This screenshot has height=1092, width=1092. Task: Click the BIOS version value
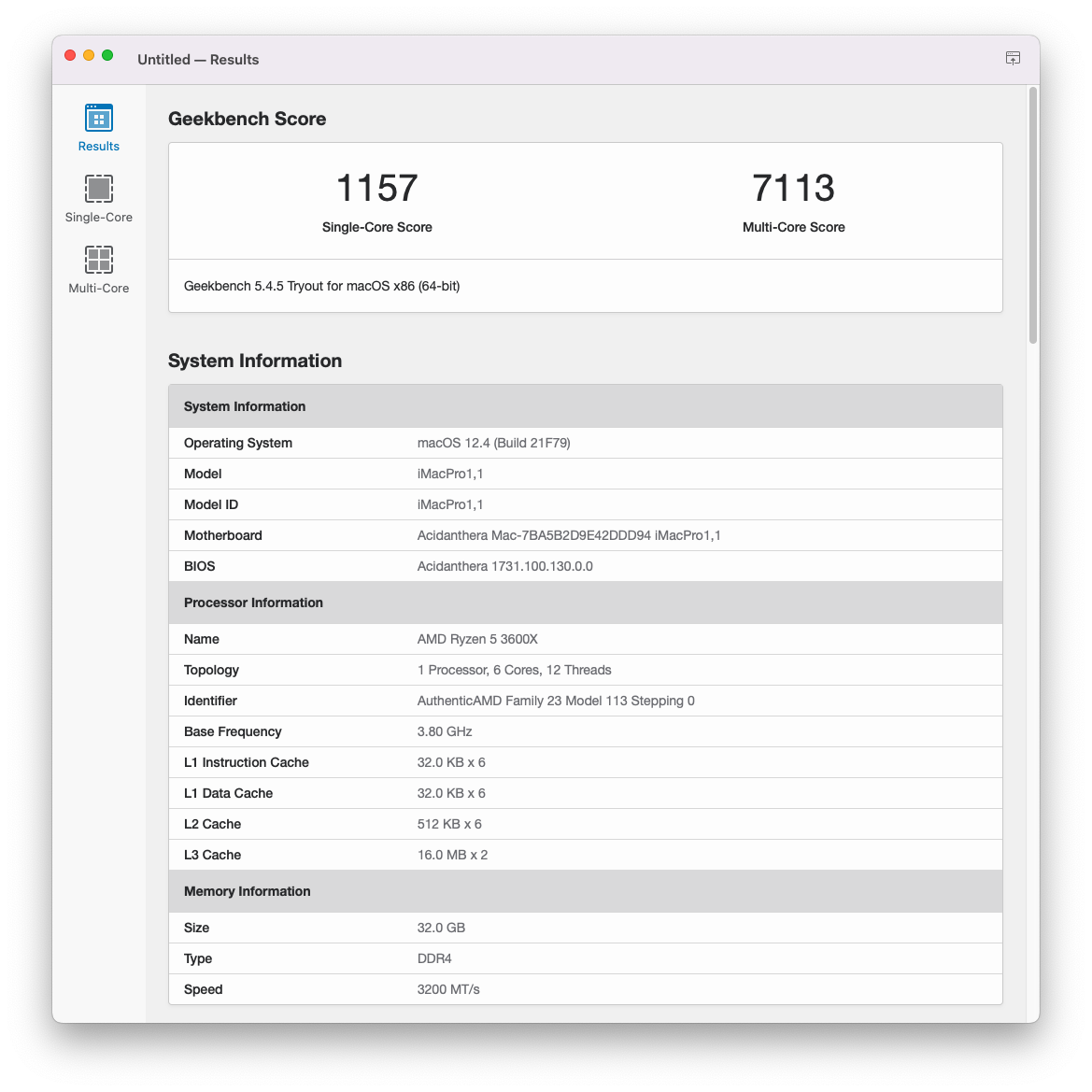(x=504, y=566)
